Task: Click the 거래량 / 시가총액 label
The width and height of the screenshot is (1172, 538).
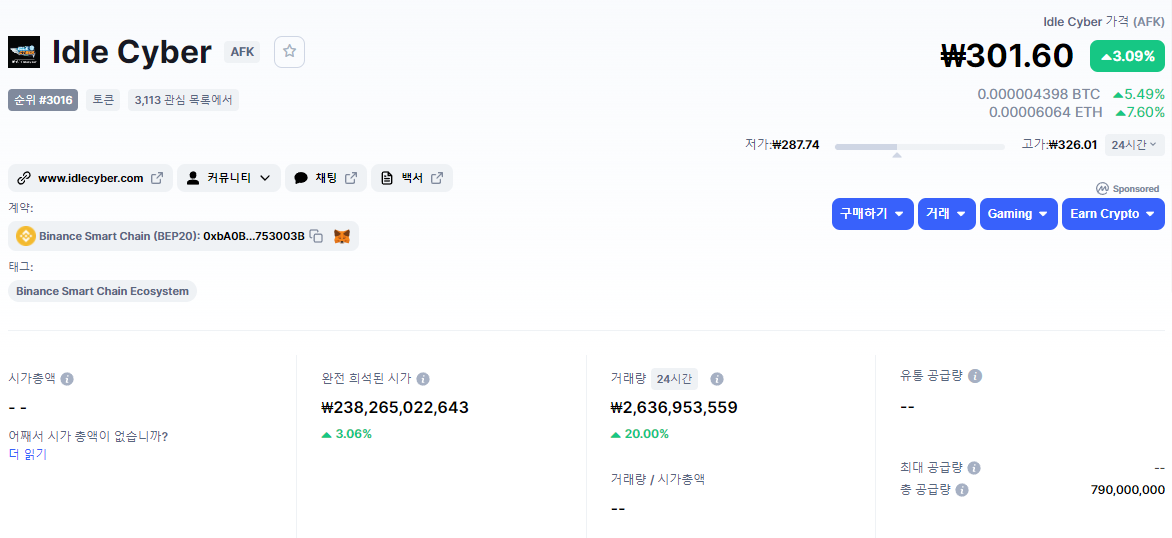Action: click(658, 480)
